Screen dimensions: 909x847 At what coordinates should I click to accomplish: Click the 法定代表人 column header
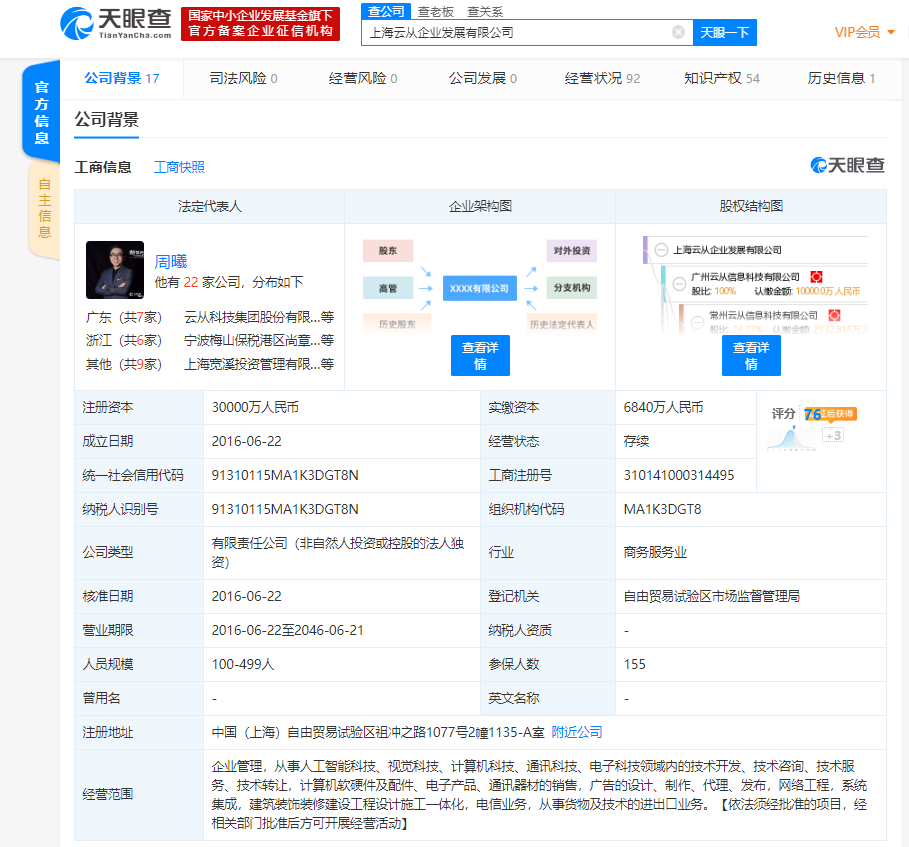pos(209,206)
